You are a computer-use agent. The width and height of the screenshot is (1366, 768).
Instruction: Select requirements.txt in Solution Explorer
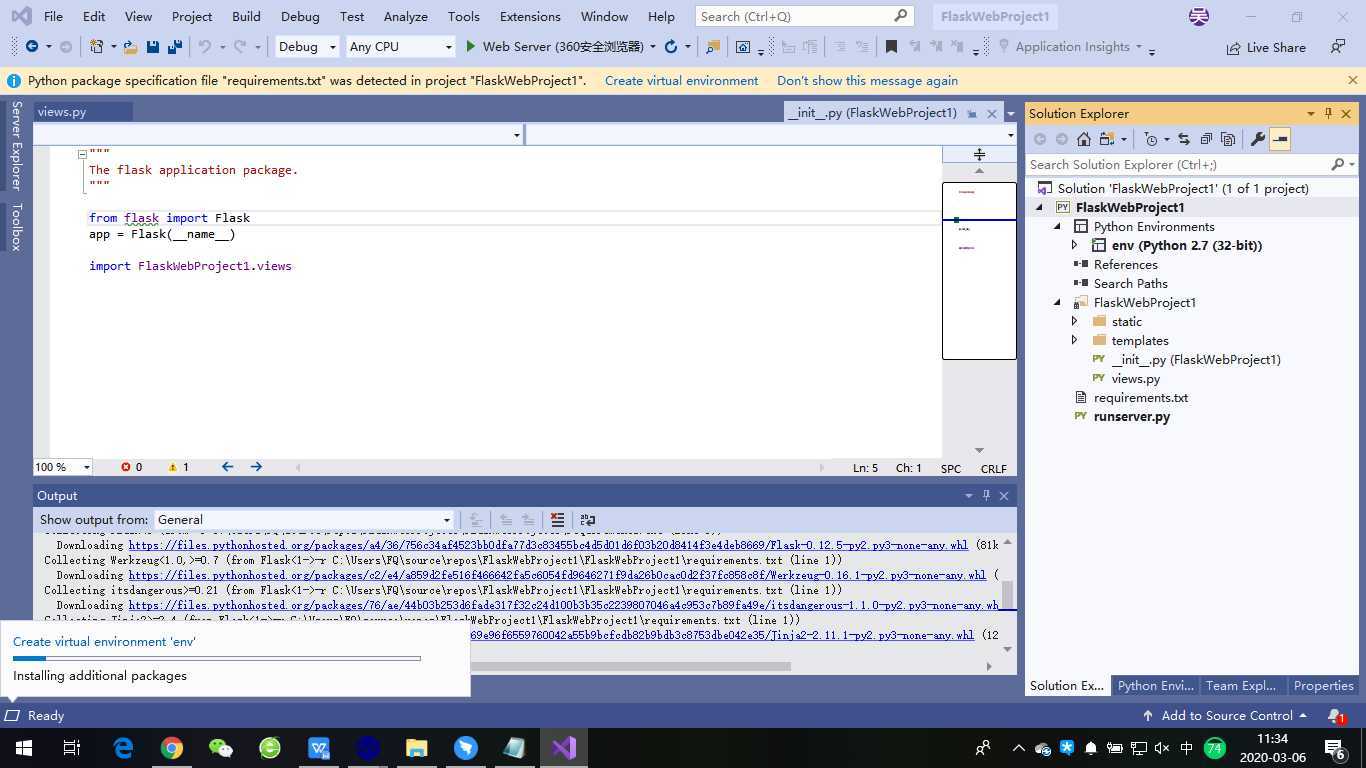(1140, 397)
